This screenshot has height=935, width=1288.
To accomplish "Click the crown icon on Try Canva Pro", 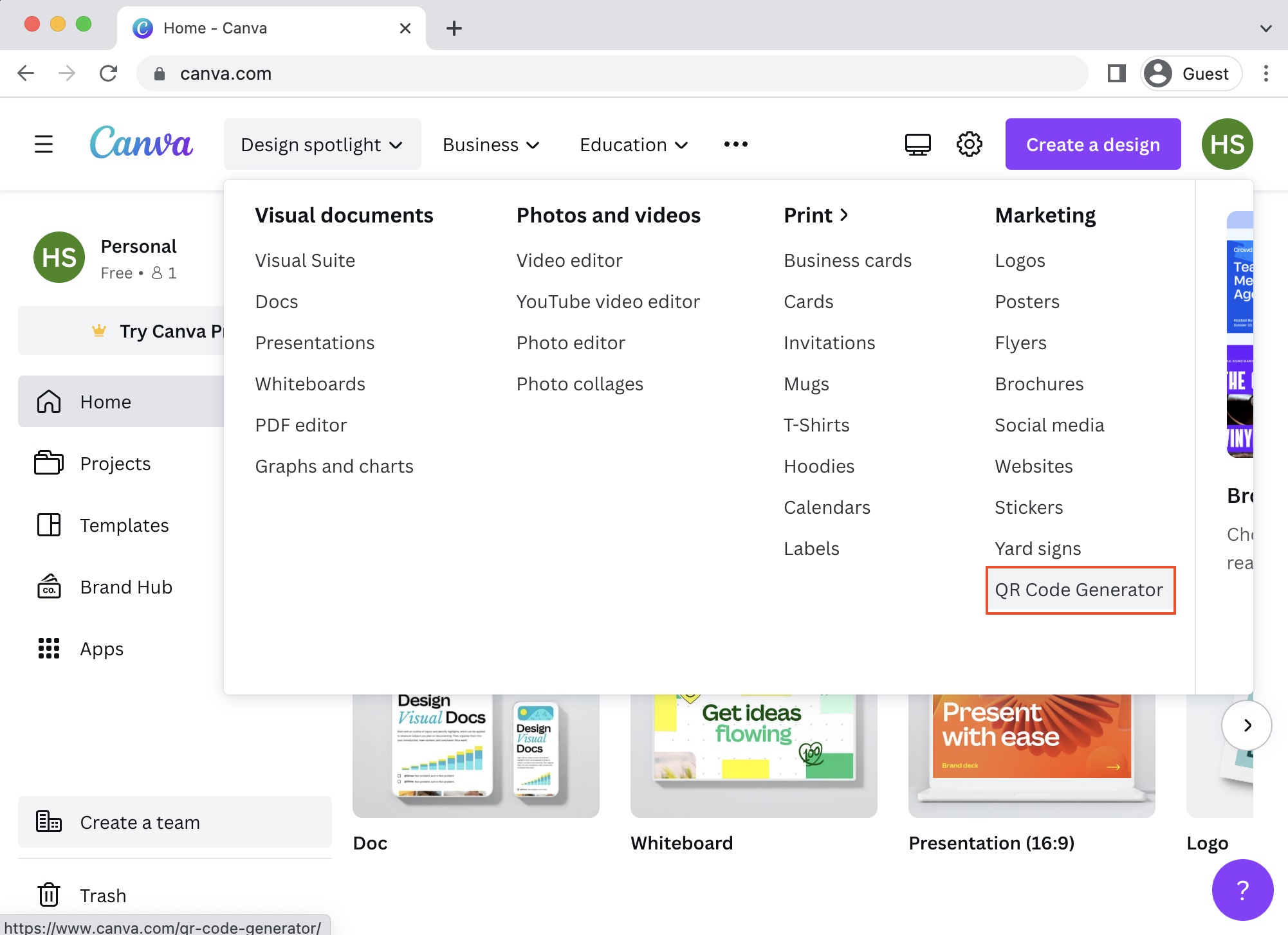I will tap(98, 331).
